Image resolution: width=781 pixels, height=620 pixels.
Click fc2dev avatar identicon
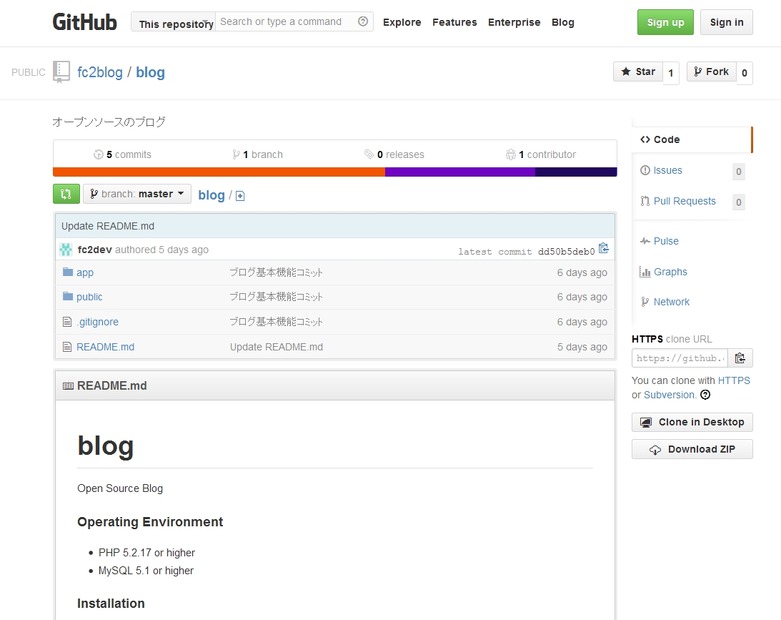[x=66, y=249]
